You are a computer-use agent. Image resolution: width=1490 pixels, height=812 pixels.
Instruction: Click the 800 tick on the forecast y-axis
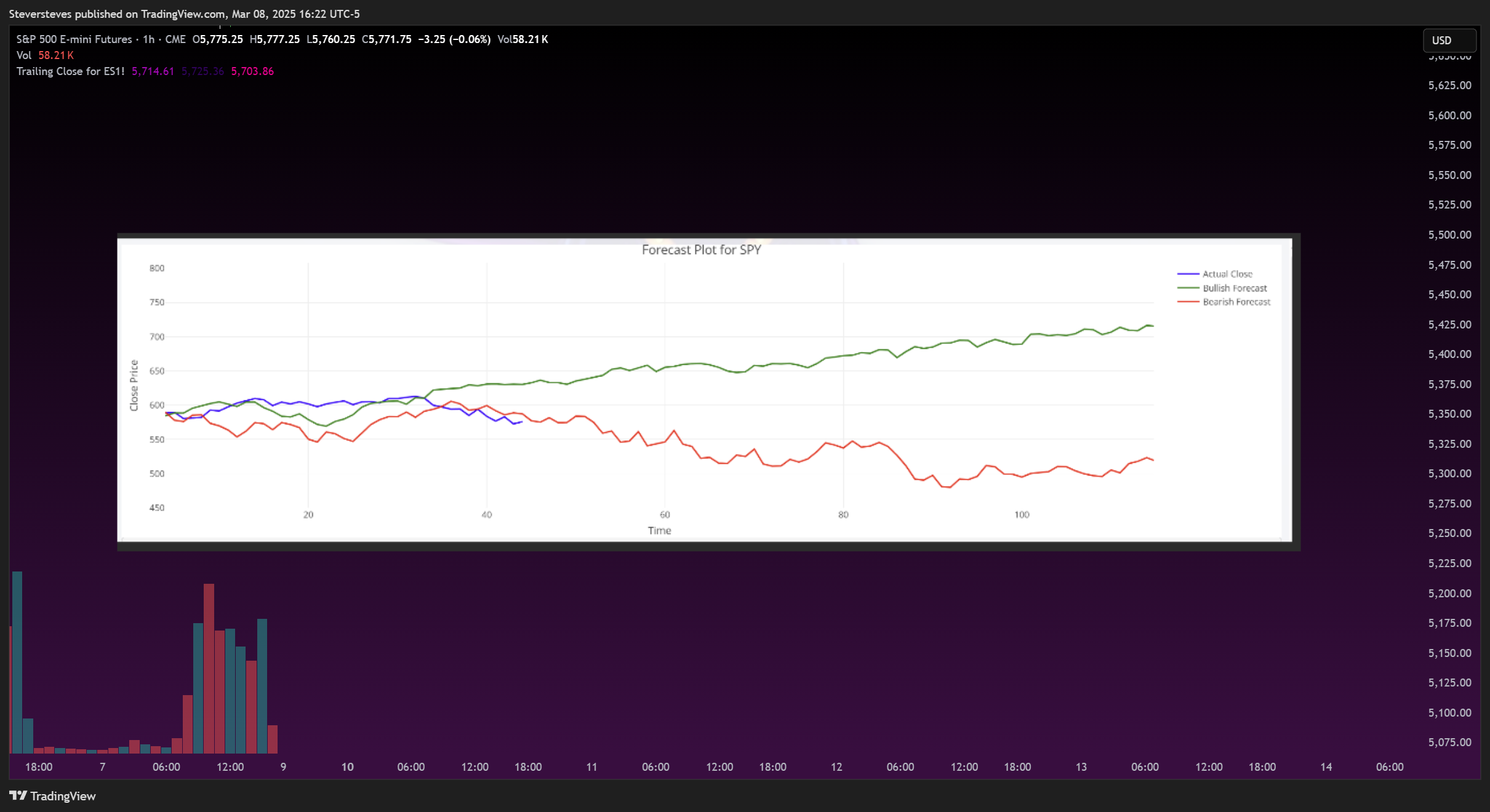pyautogui.click(x=157, y=268)
